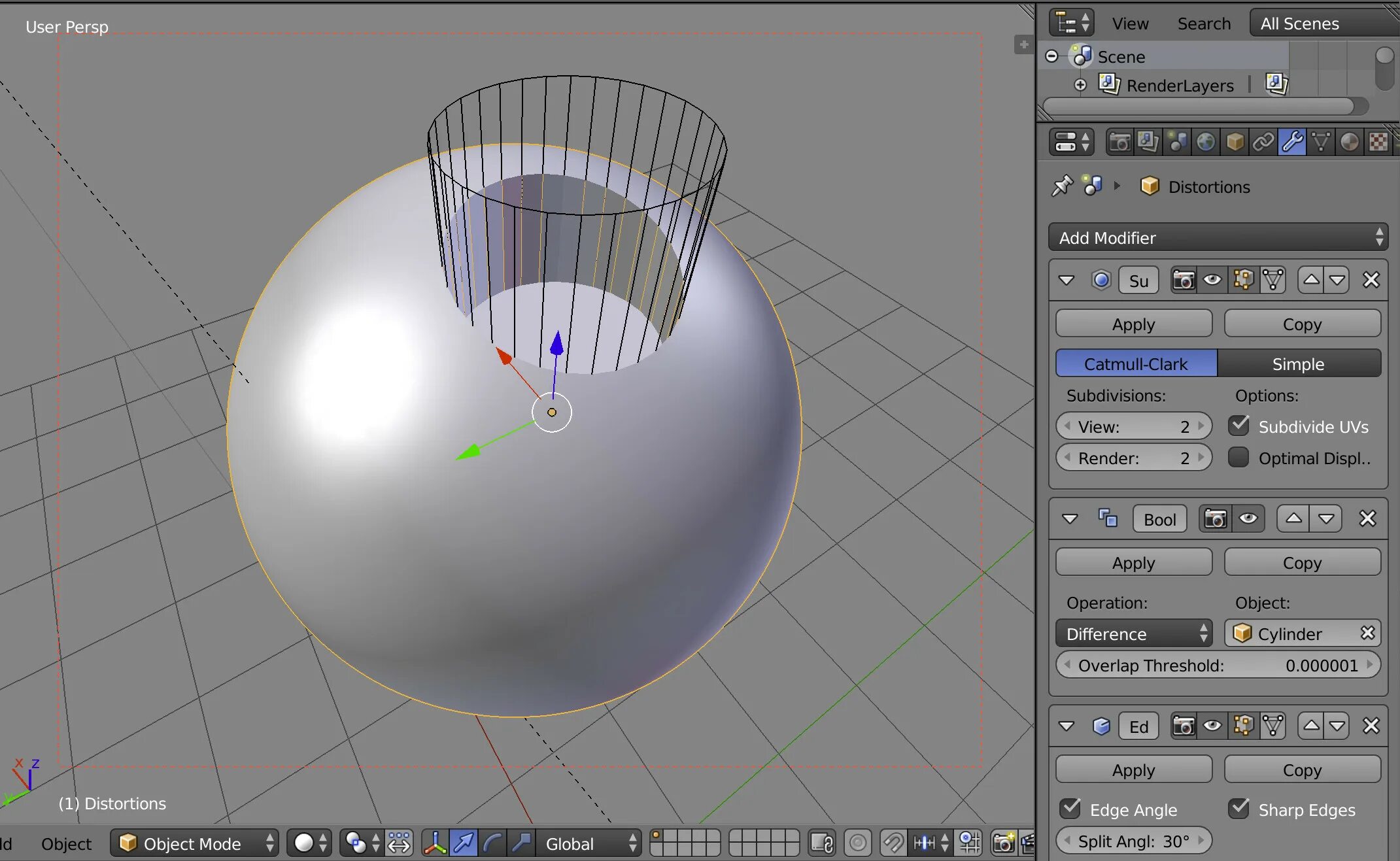
Task: Click the Overlap Threshold value field
Action: [x=1218, y=665]
